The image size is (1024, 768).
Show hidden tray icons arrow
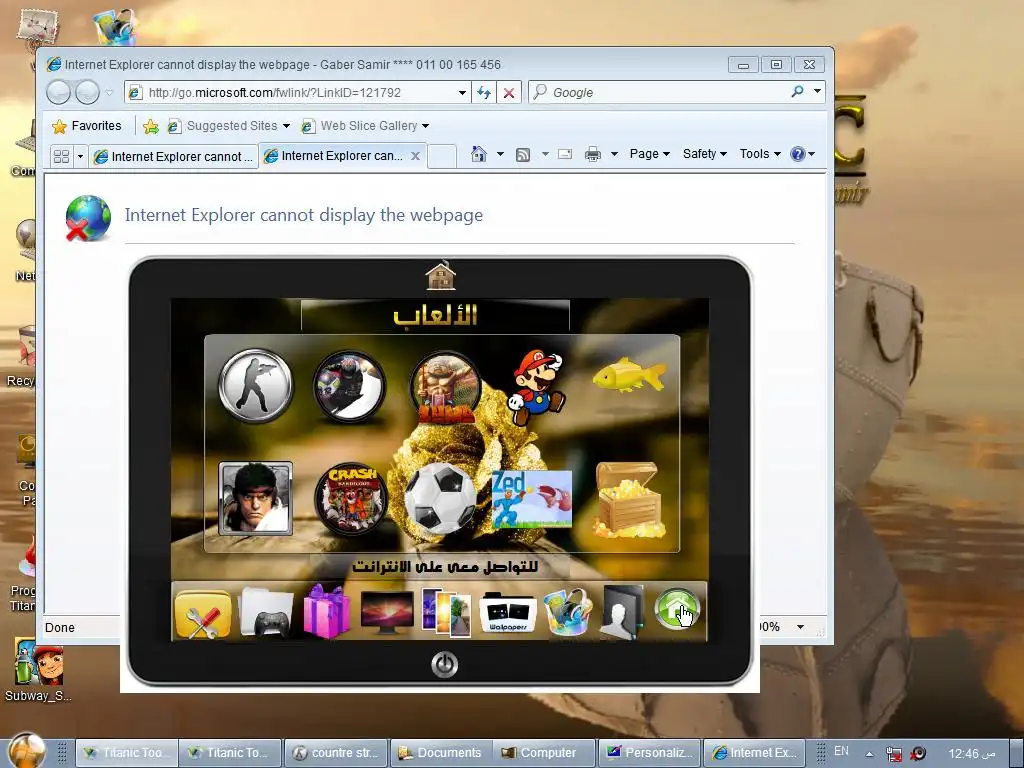pyautogui.click(x=869, y=754)
